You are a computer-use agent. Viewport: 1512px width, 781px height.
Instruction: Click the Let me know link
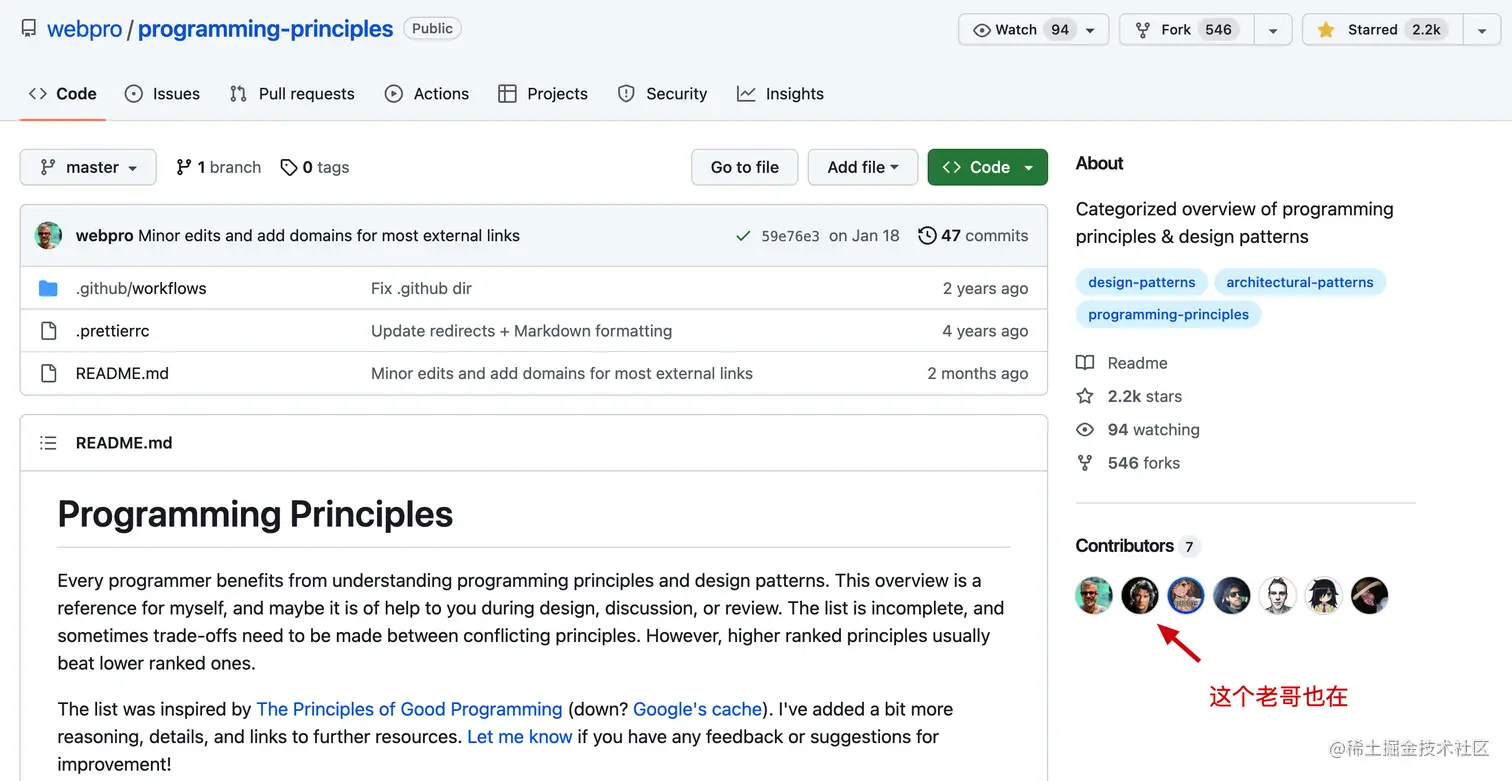pyautogui.click(x=520, y=737)
